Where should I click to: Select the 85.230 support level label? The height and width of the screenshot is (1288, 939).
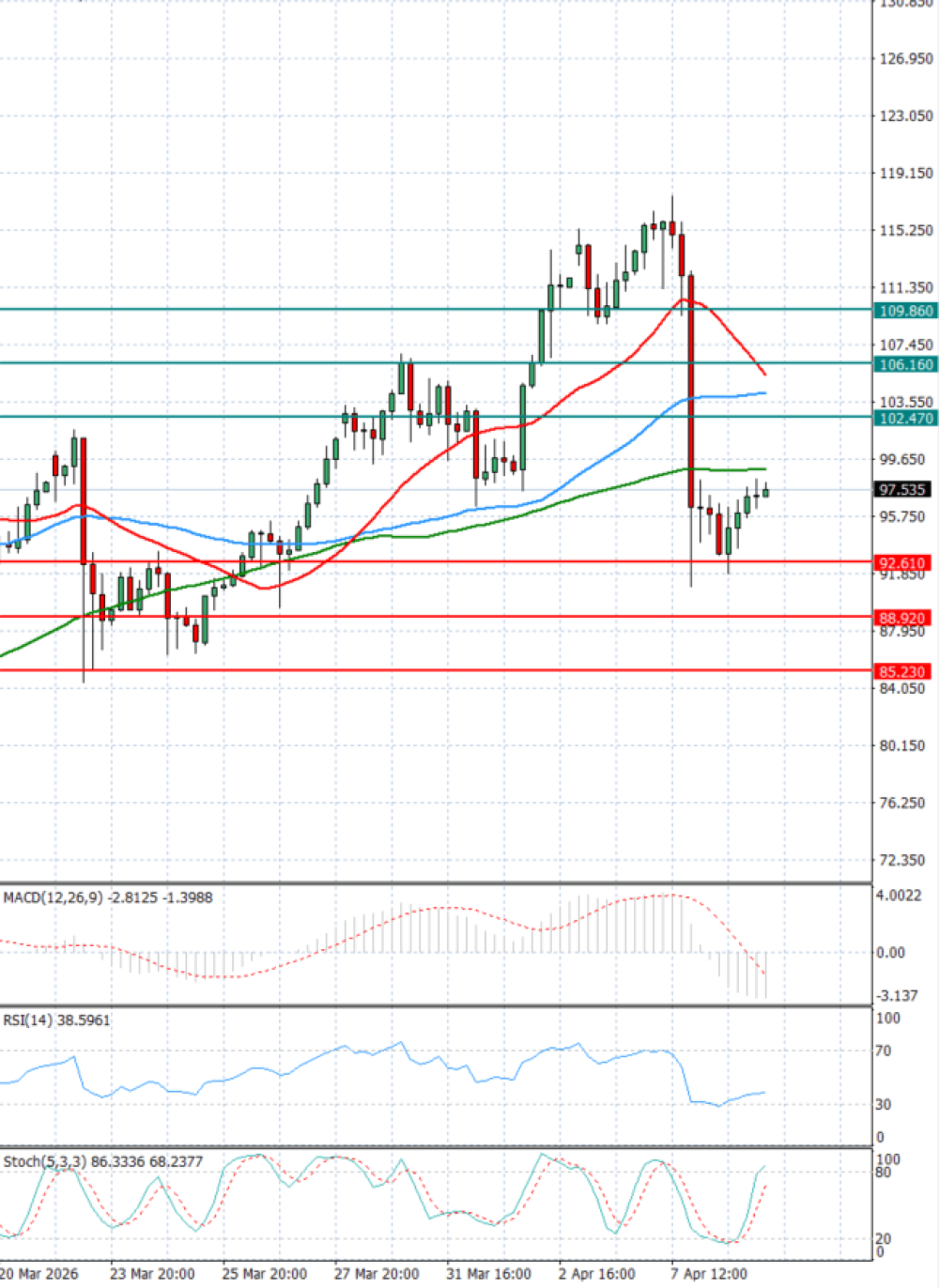[903, 671]
